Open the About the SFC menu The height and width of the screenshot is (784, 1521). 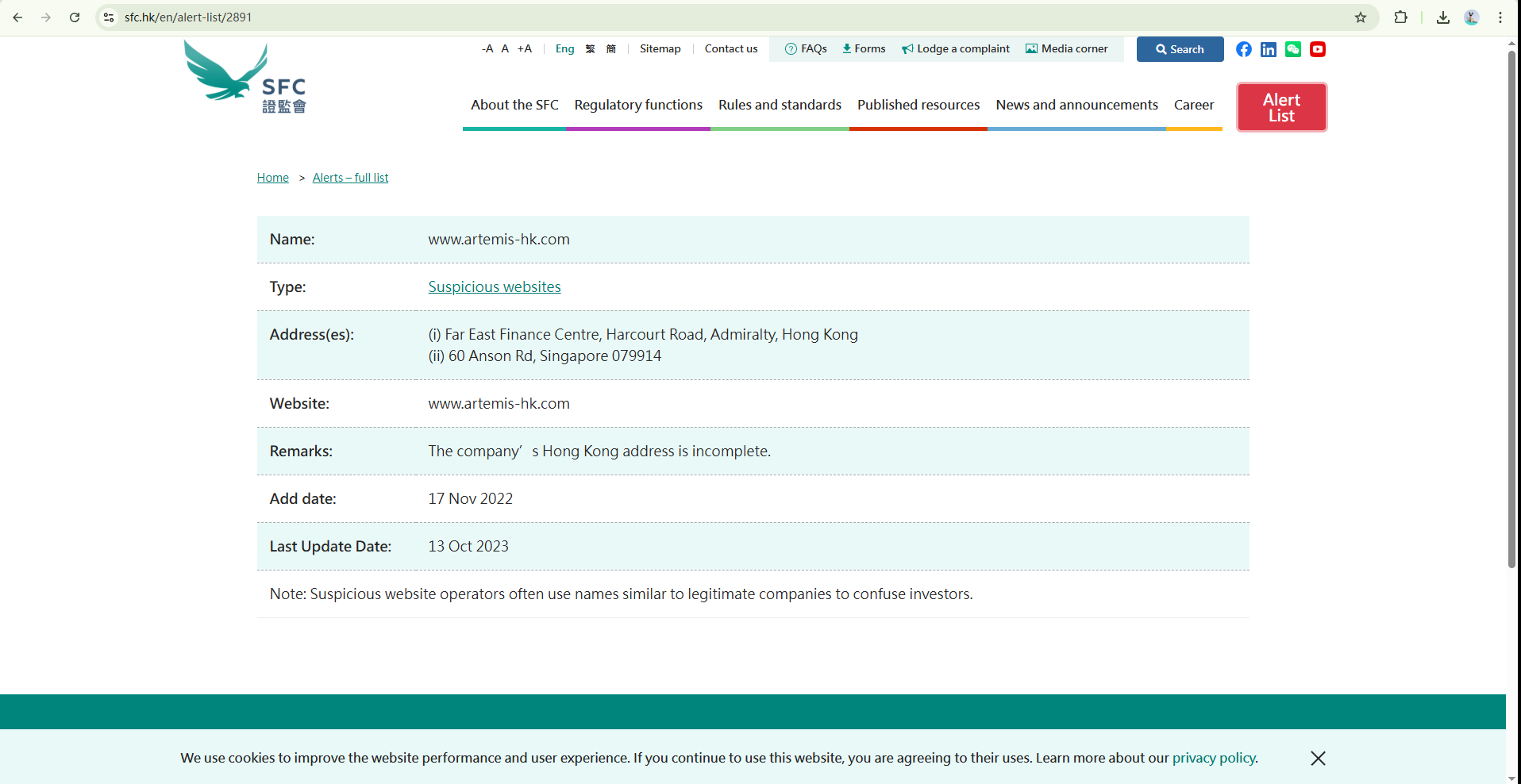click(514, 105)
